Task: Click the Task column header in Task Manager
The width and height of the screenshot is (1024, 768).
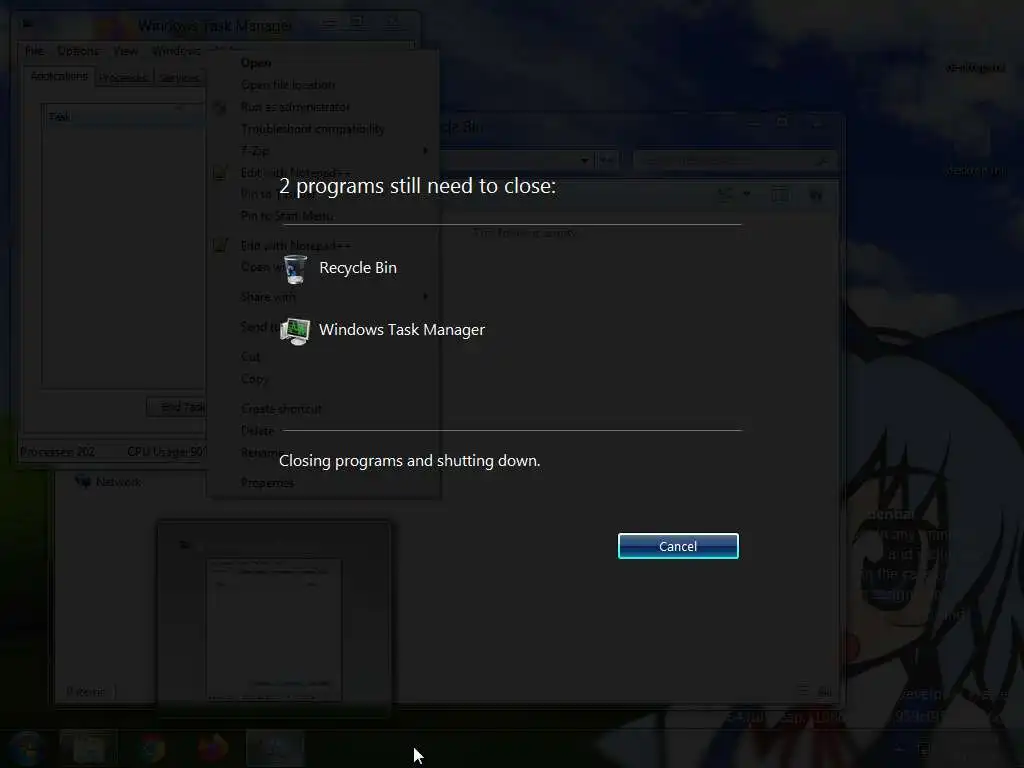Action: 124,117
